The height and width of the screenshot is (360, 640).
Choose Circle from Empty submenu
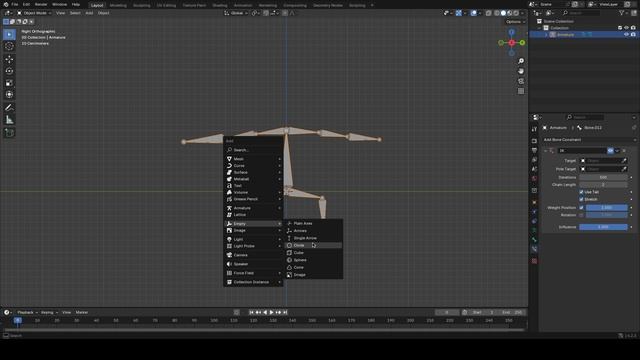pyautogui.click(x=313, y=245)
